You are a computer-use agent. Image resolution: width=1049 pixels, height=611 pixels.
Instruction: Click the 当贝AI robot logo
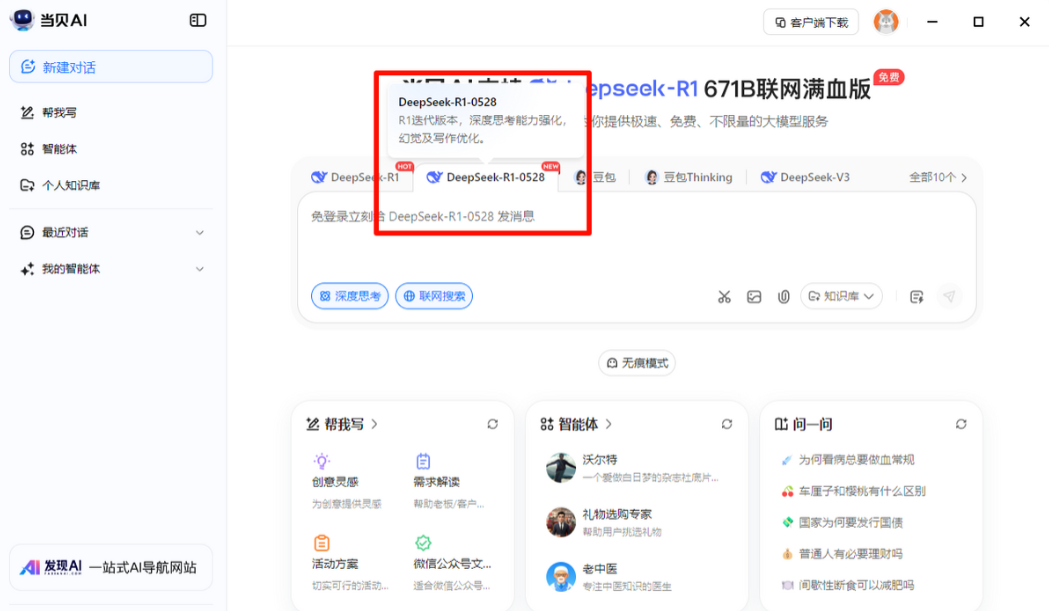22,19
